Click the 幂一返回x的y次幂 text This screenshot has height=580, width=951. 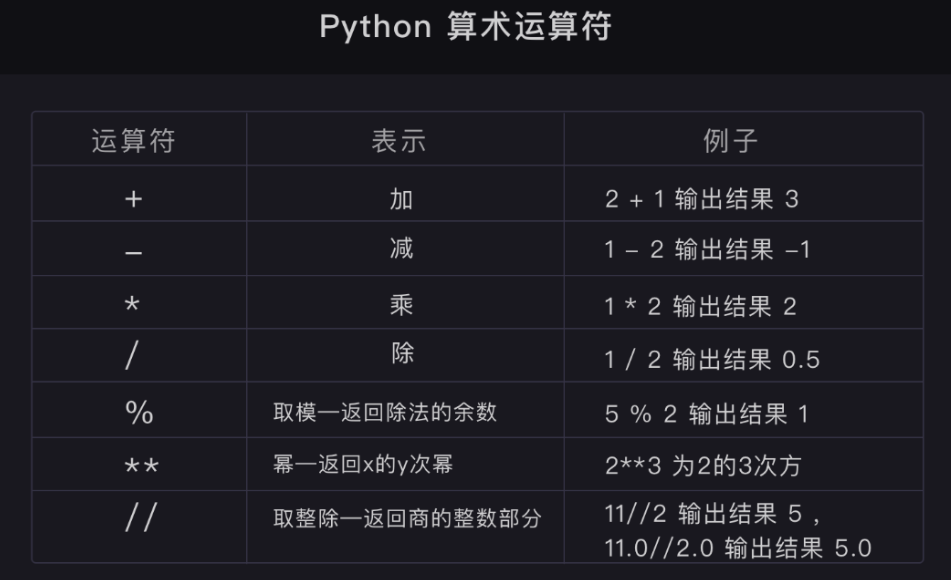(x=366, y=465)
